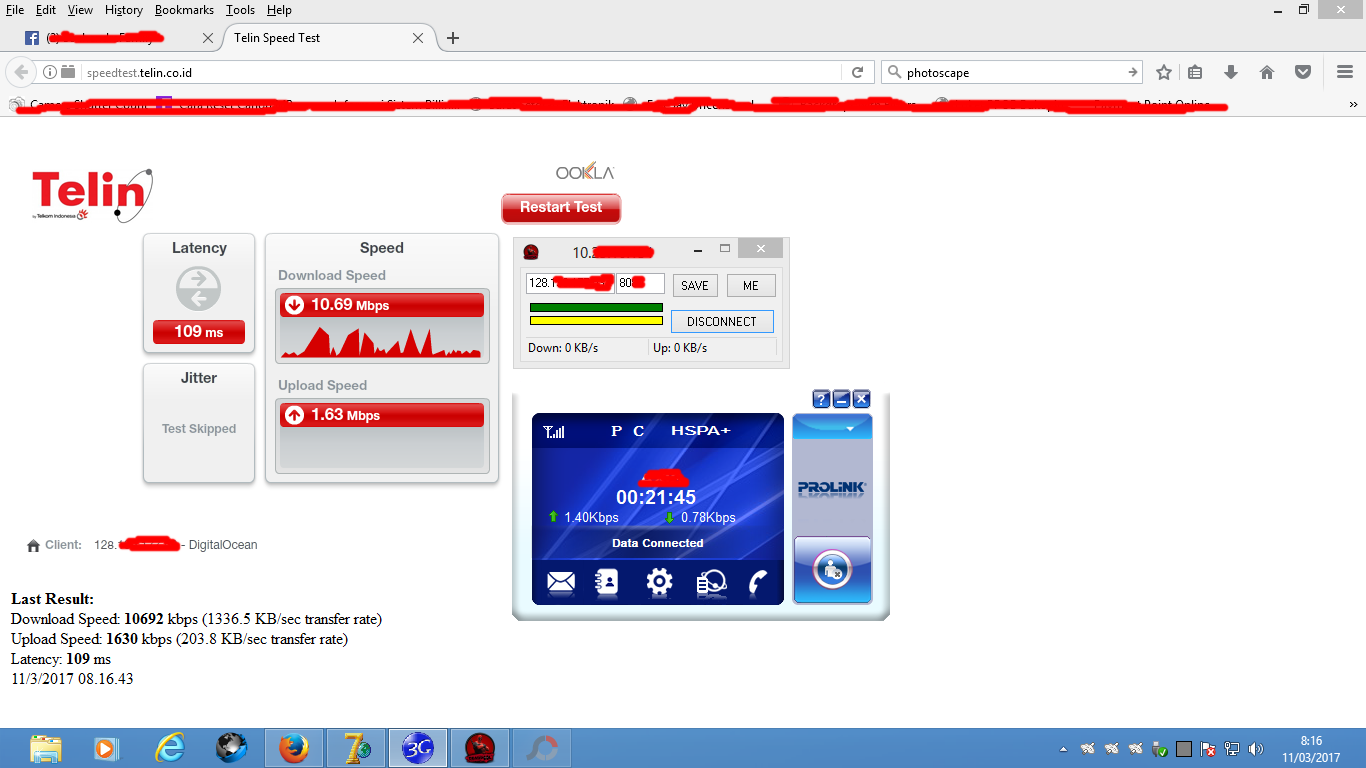Open the messages envelope icon in Prolink
Image resolution: width=1366 pixels, height=768 pixels.
pos(561,582)
